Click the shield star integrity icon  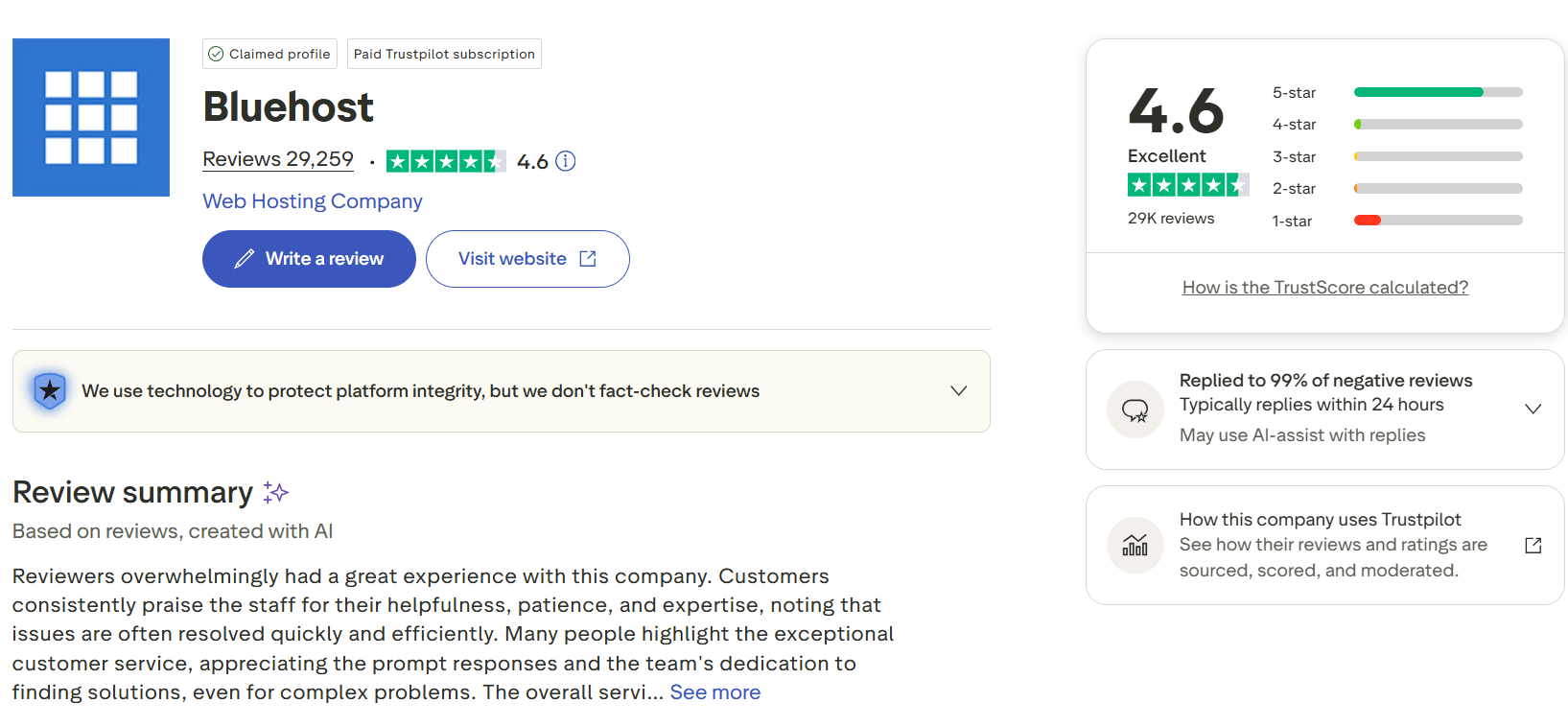(x=50, y=390)
